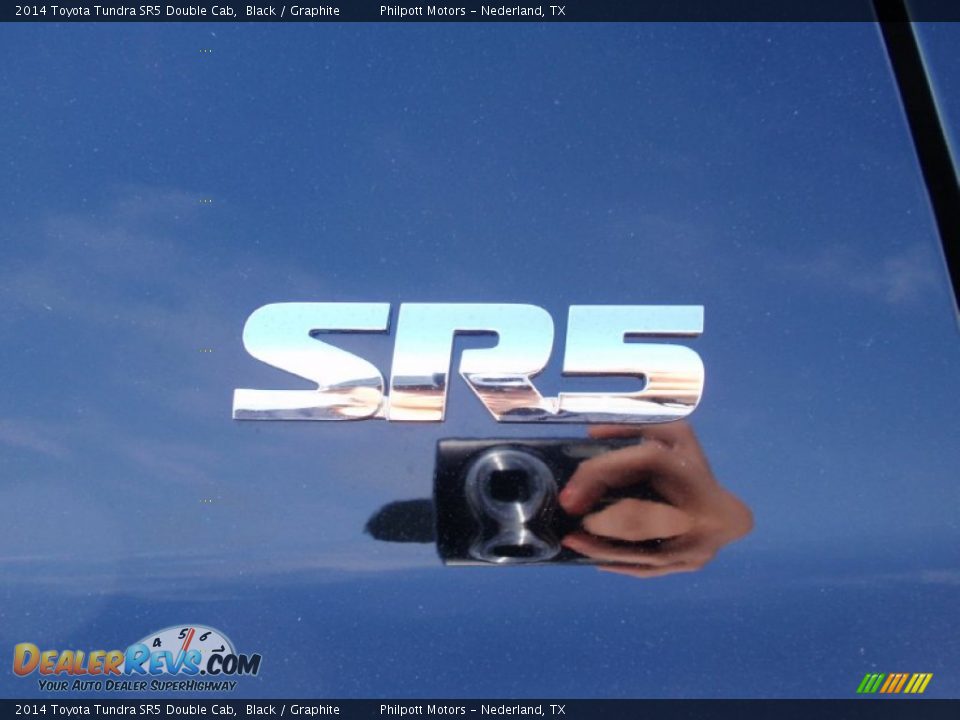Click the chrome letter R on the badge
The width and height of the screenshot is (960, 720).
[470, 362]
